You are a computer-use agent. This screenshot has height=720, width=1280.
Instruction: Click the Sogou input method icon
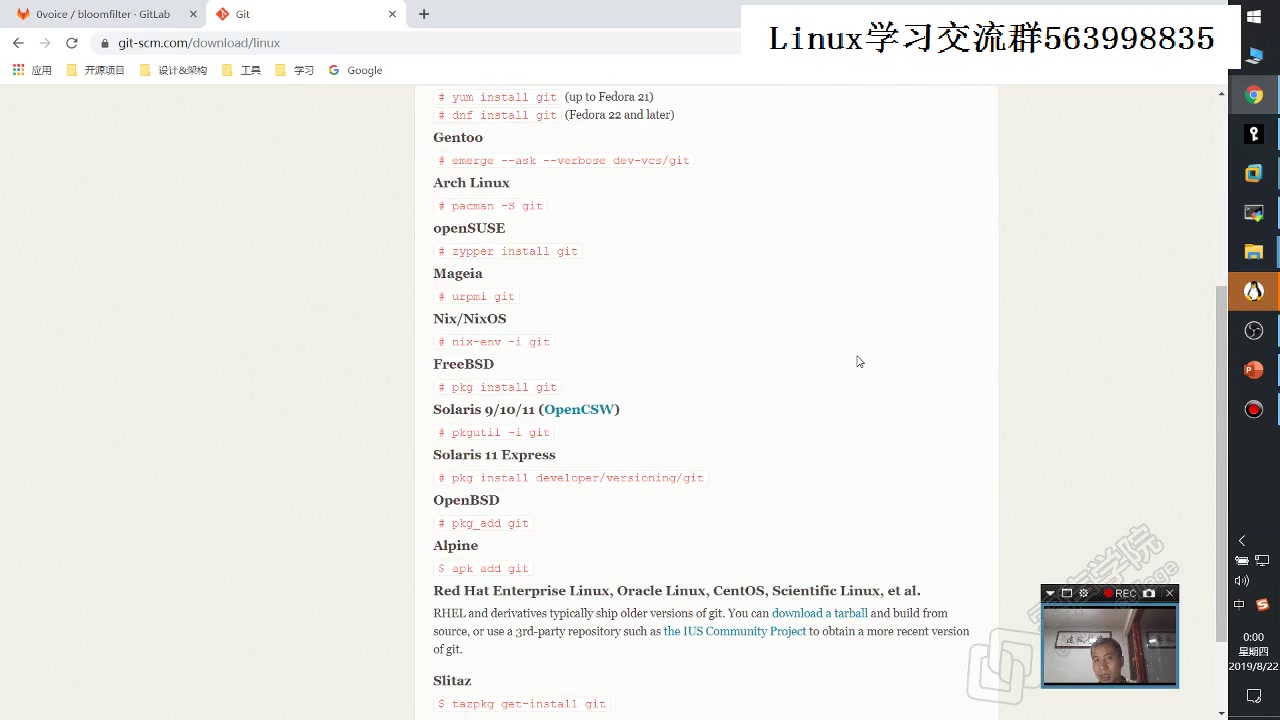(1262, 604)
